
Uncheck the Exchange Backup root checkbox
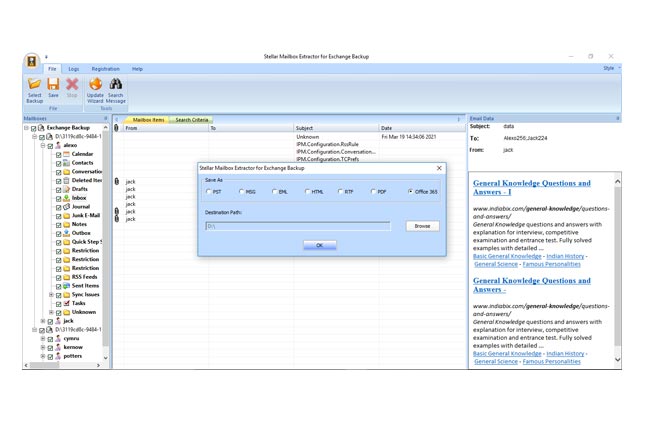[34, 128]
